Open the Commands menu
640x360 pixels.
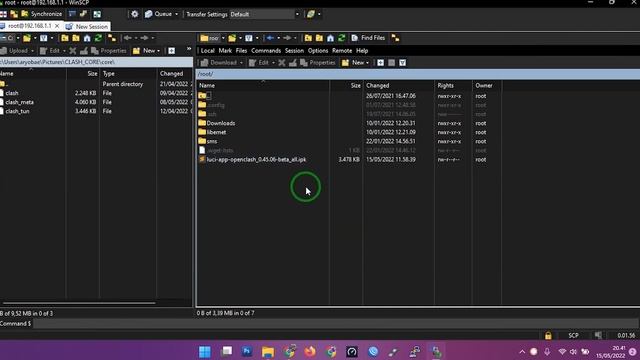(x=266, y=51)
